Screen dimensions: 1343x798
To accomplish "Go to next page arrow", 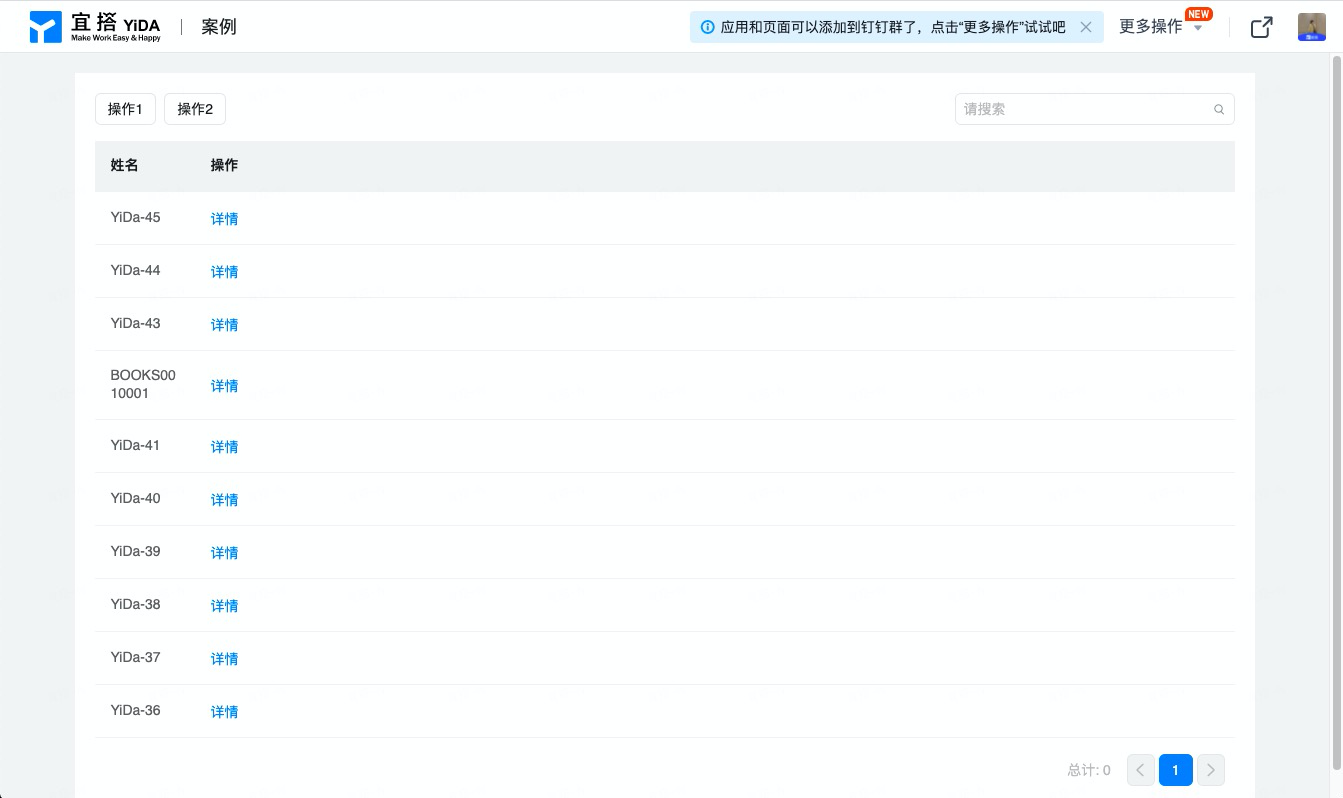I will (x=1211, y=770).
